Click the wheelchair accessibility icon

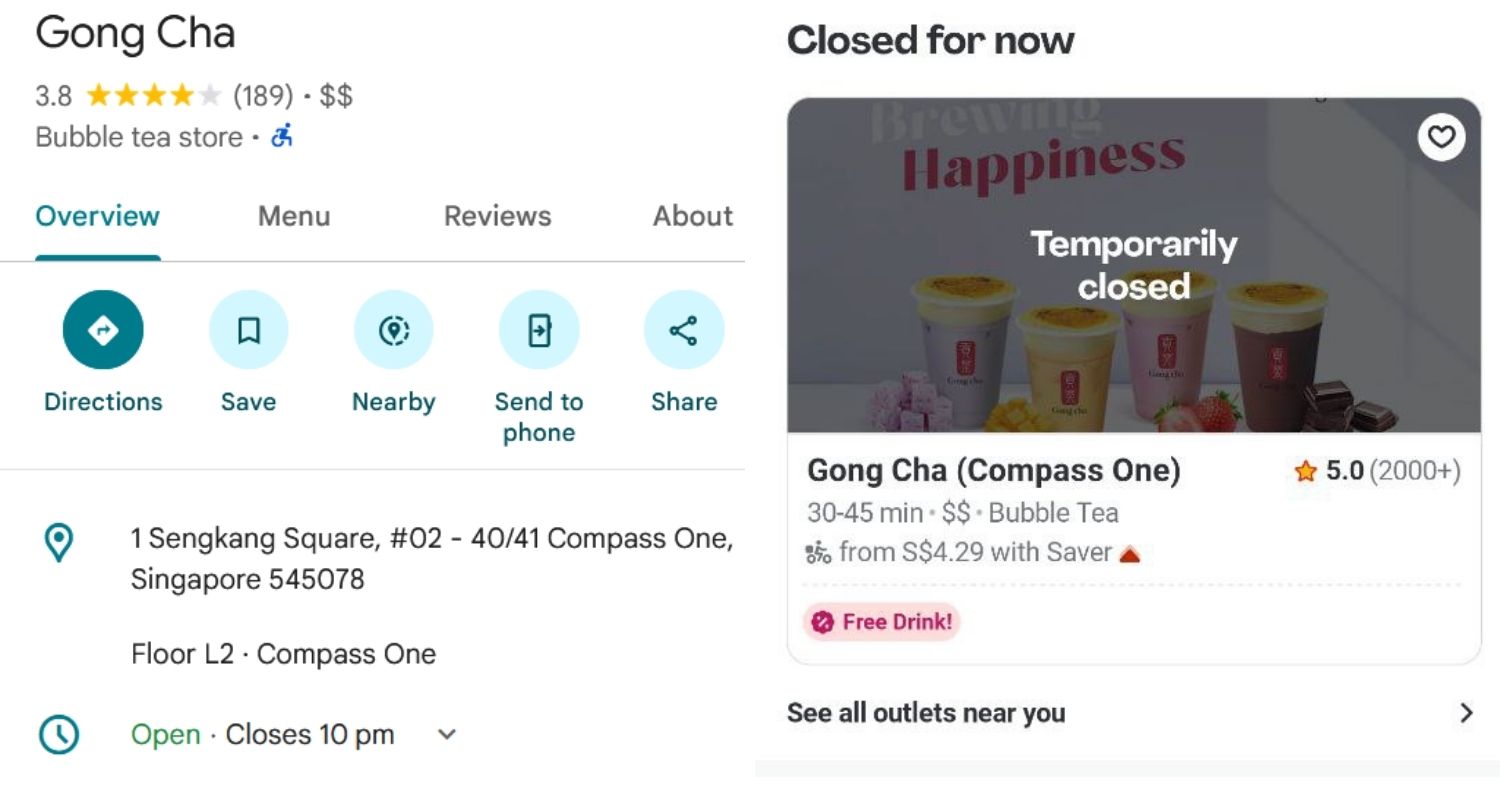pos(283,136)
